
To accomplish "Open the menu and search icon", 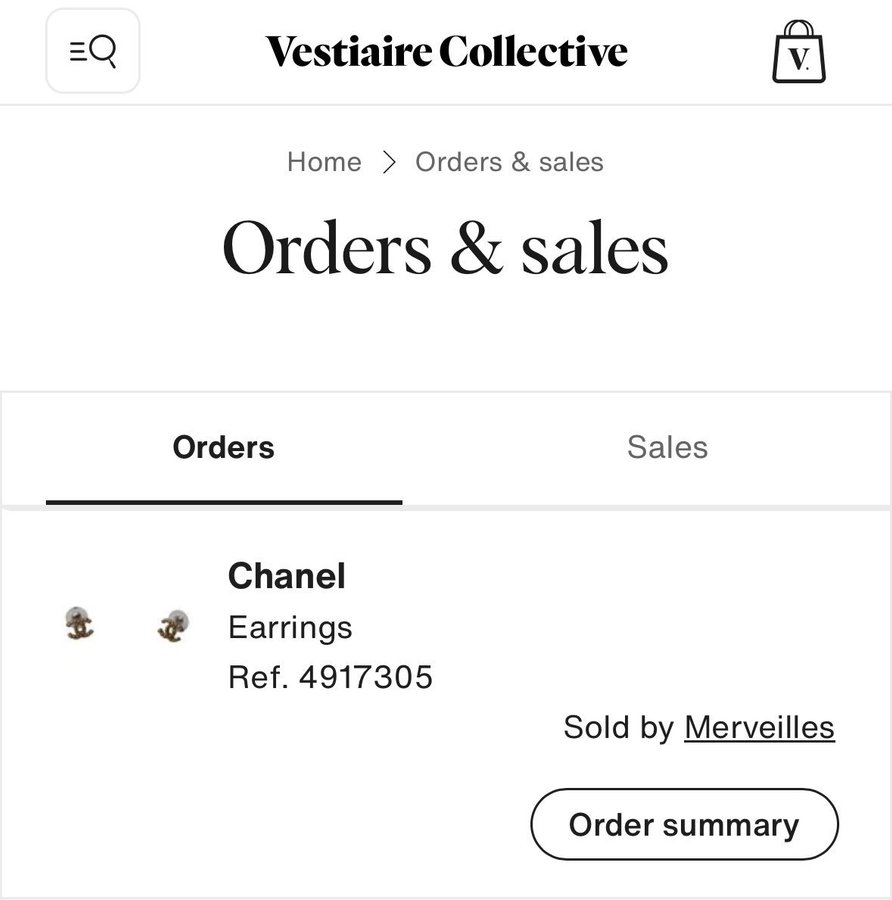I will pyautogui.click(x=93, y=51).
